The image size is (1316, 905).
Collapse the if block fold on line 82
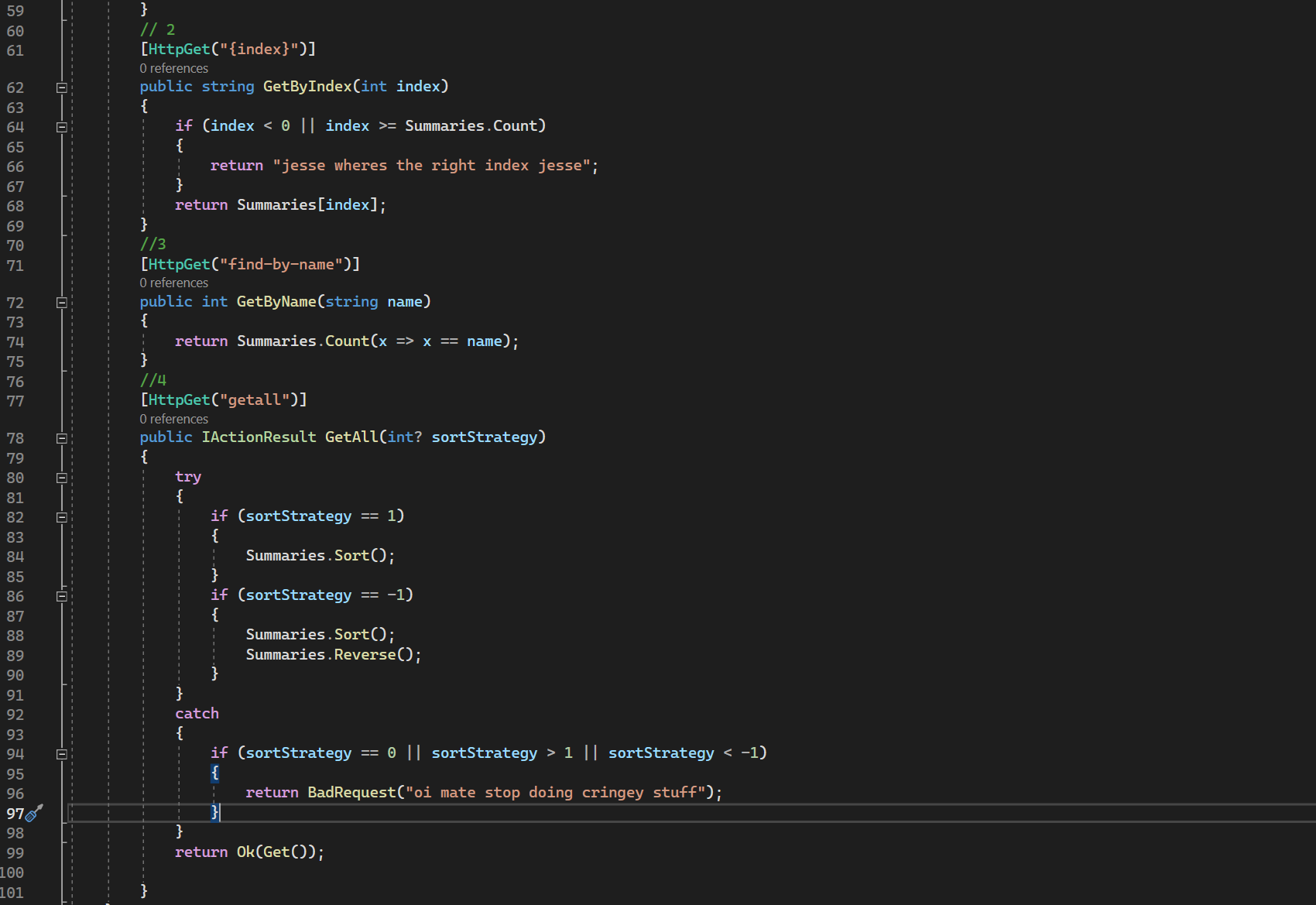click(61, 516)
